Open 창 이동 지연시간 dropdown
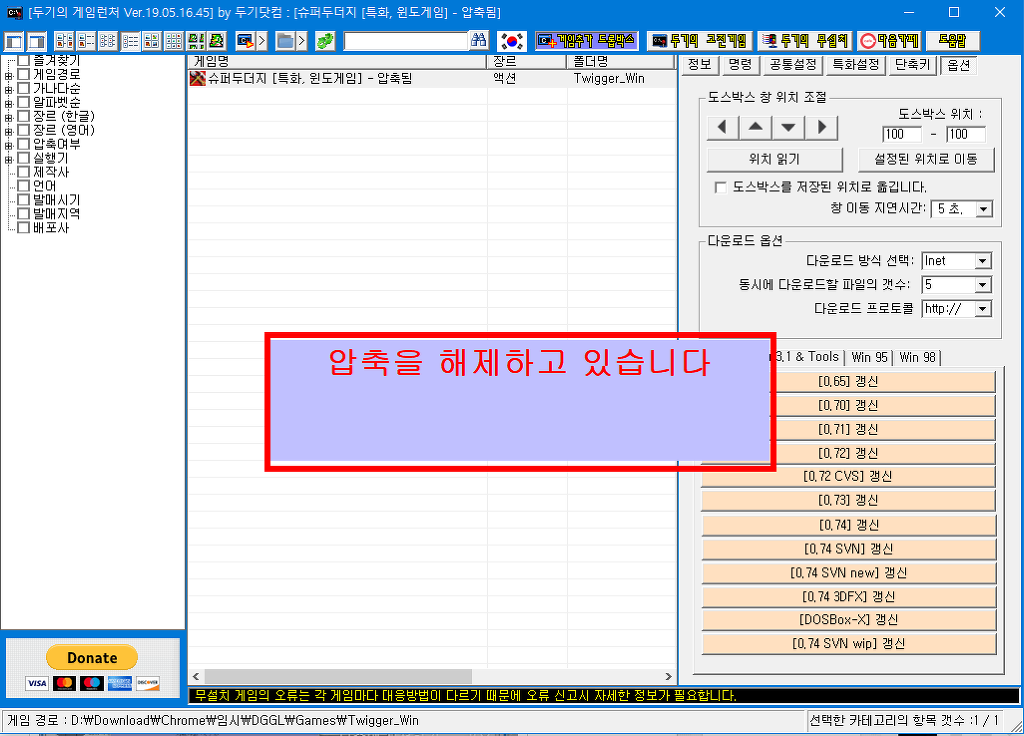This screenshot has height=736, width=1024. pos(984,209)
